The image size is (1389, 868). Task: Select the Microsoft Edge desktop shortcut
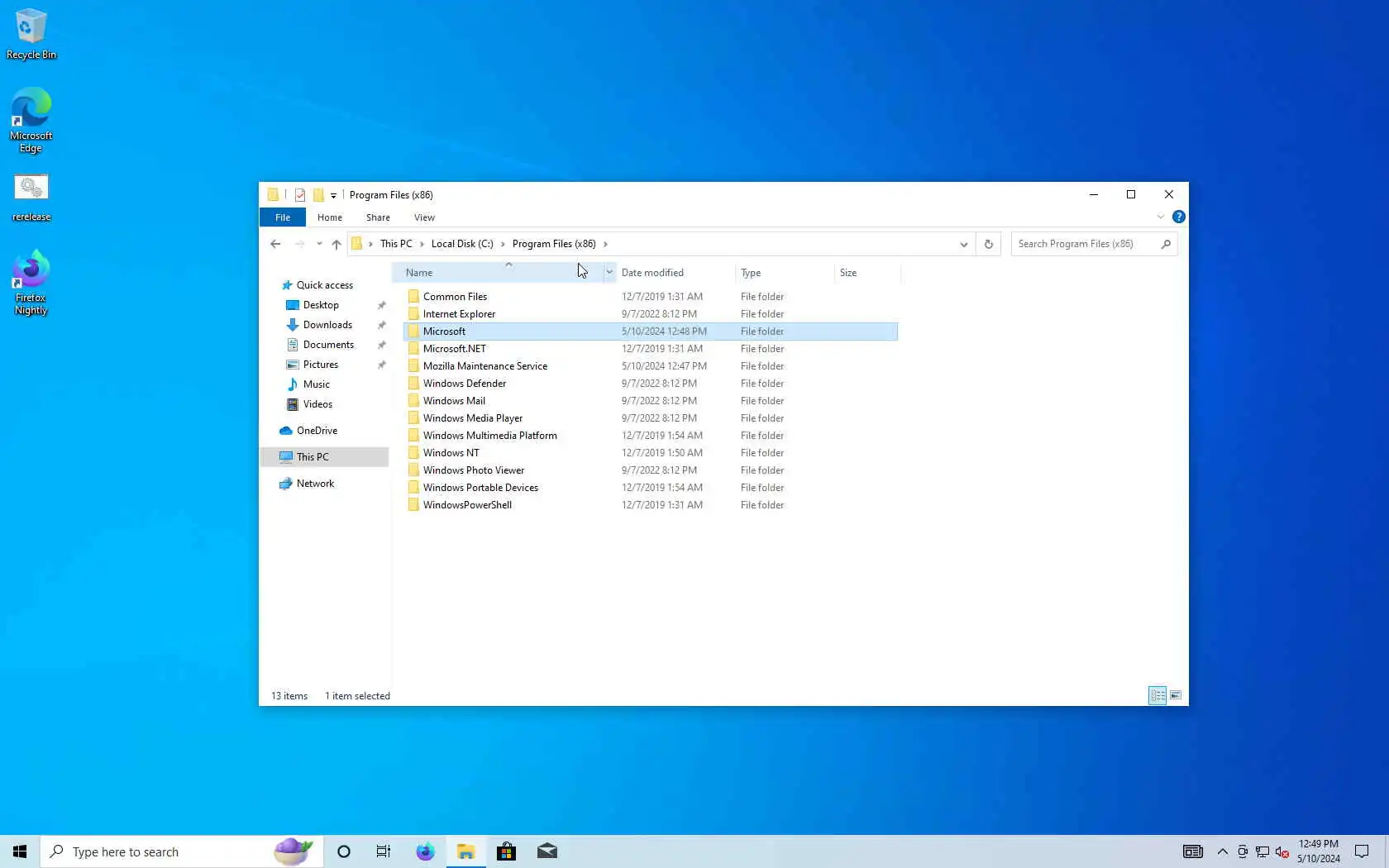[31, 121]
